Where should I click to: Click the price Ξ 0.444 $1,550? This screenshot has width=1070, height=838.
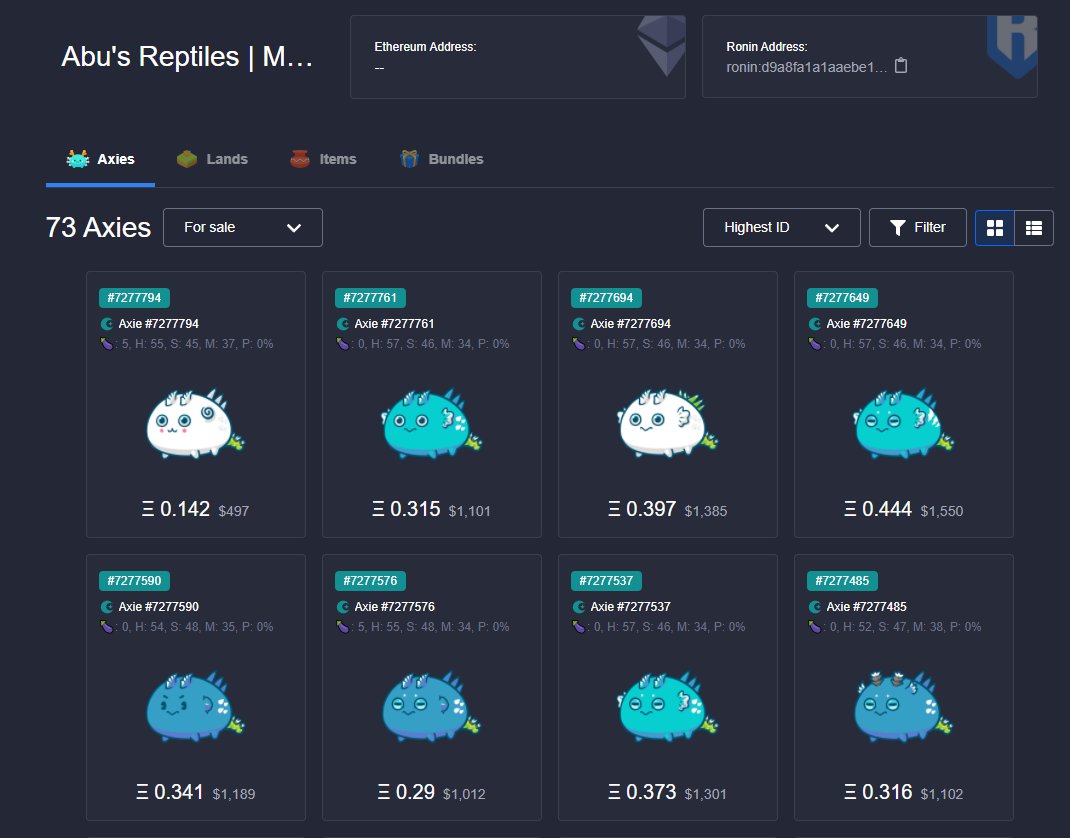[903, 509]
